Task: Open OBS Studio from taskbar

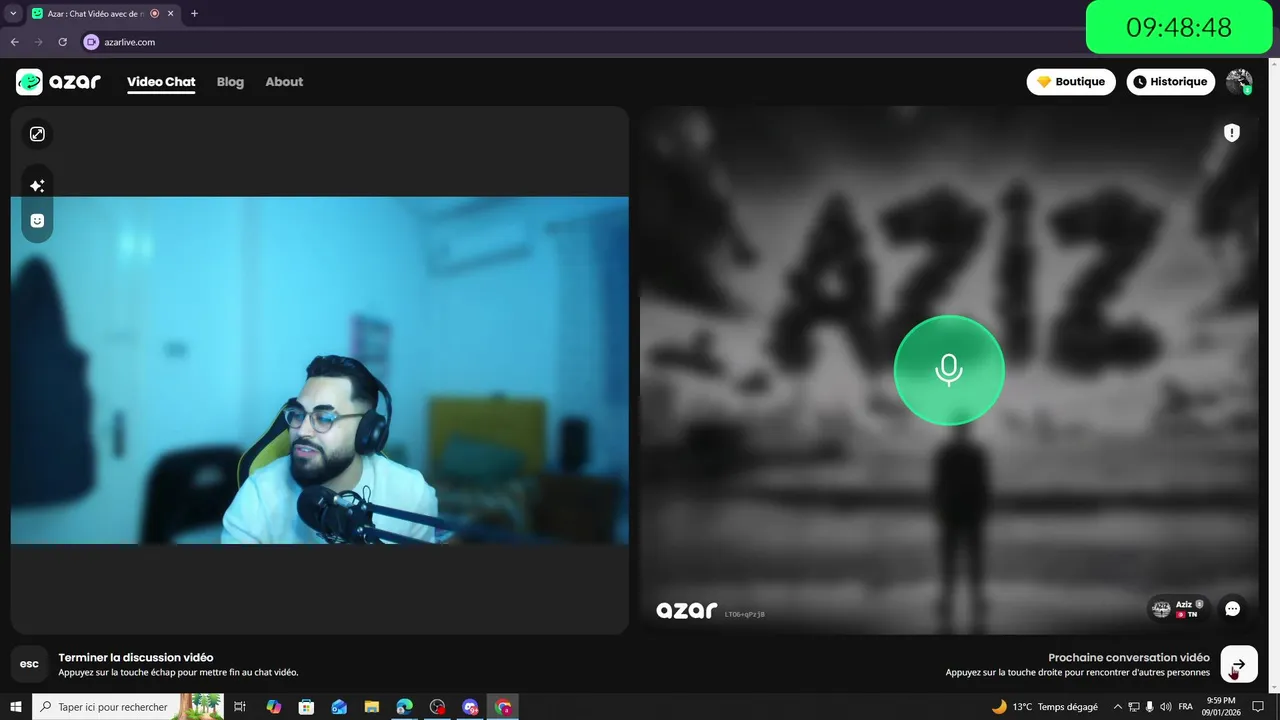Action: 437,707
